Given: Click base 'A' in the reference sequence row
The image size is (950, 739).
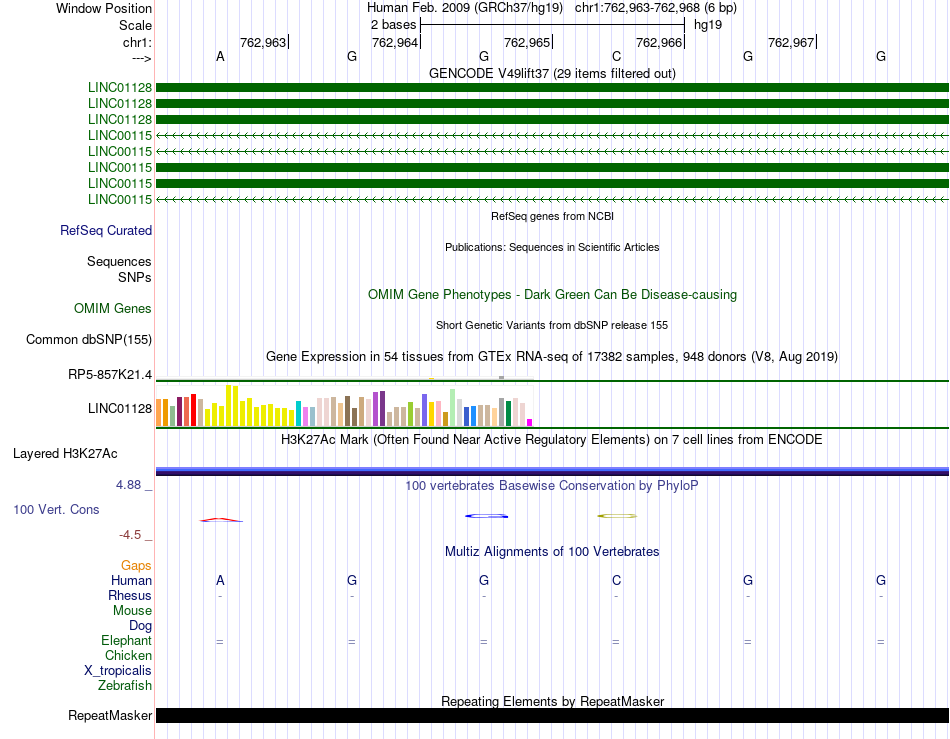Looking at the screenshot, I should [x=221, y=56].
